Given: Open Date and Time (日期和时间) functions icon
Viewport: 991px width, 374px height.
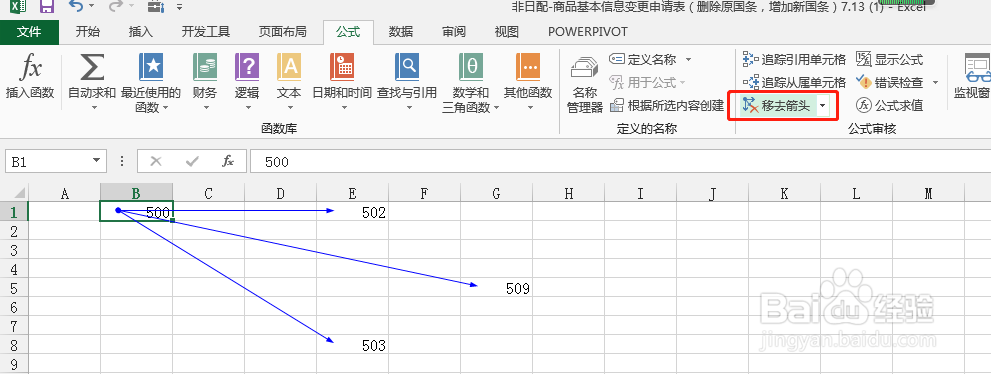Looking at the screenshot, I should coord(342,67).
